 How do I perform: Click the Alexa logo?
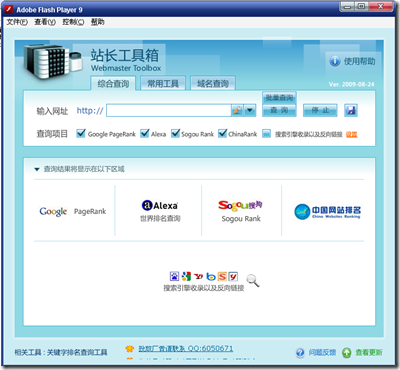pyautogui.click(x=160, y=205)
